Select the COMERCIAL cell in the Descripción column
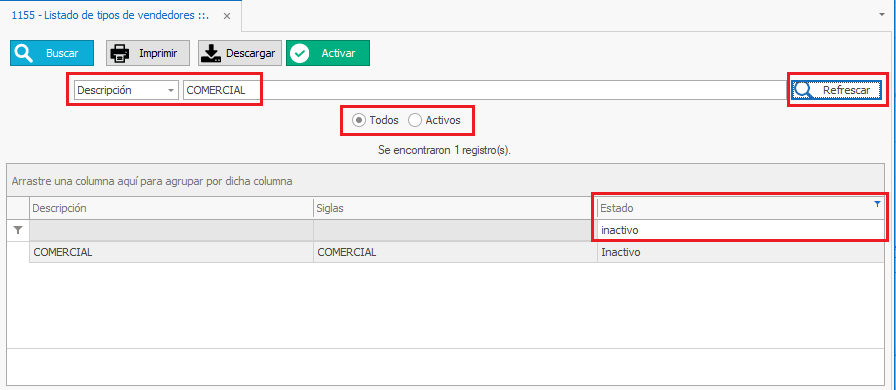Viewport: 896px width, 390px height. 171,252
